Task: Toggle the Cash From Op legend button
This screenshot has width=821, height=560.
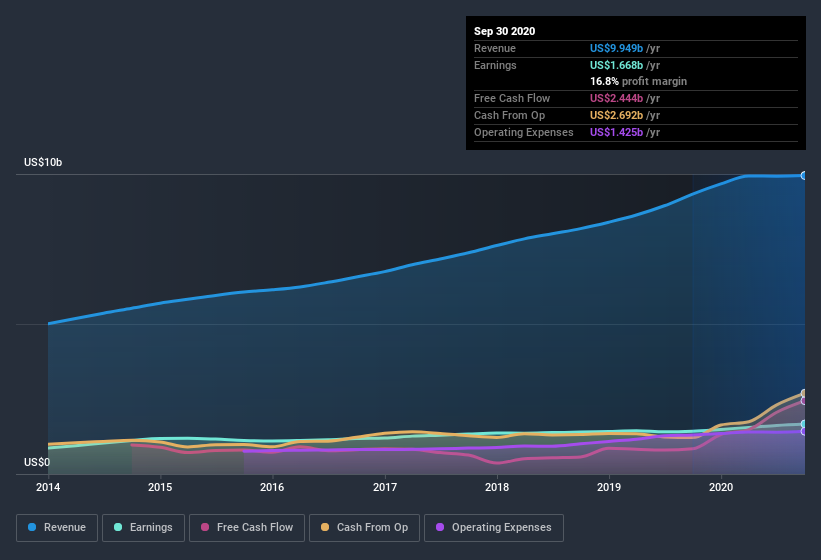Action: [x=364, y=528]
